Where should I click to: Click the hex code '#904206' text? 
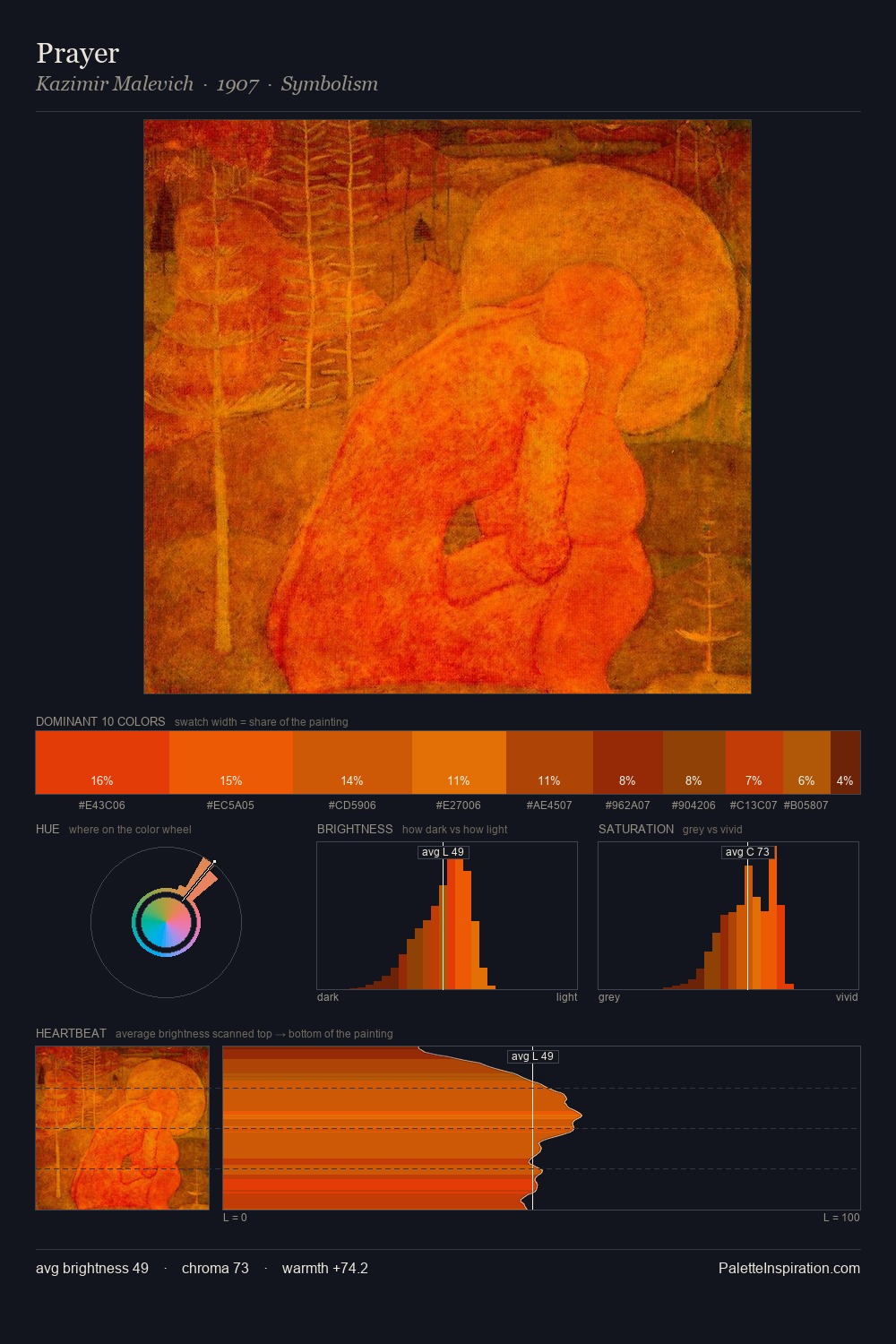[694, 806]
